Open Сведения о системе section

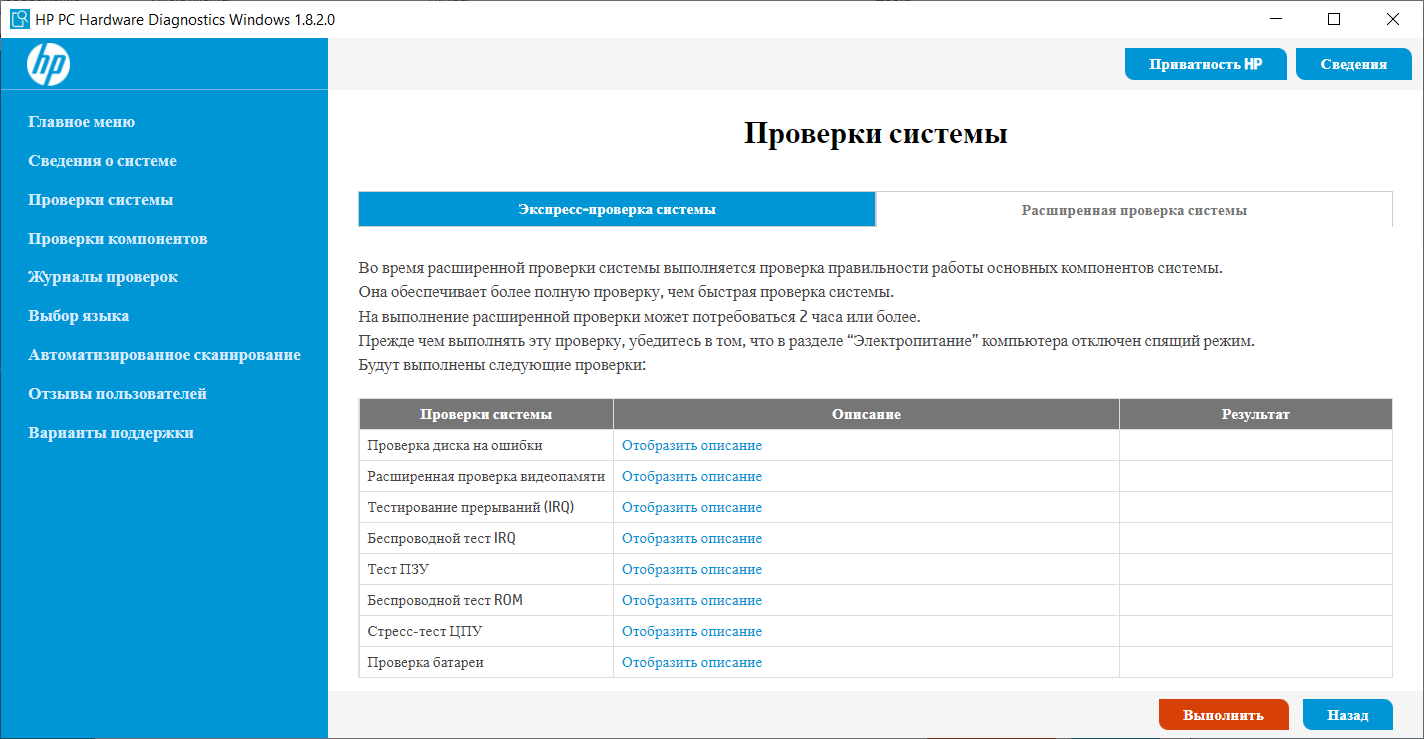pos(102,161)
